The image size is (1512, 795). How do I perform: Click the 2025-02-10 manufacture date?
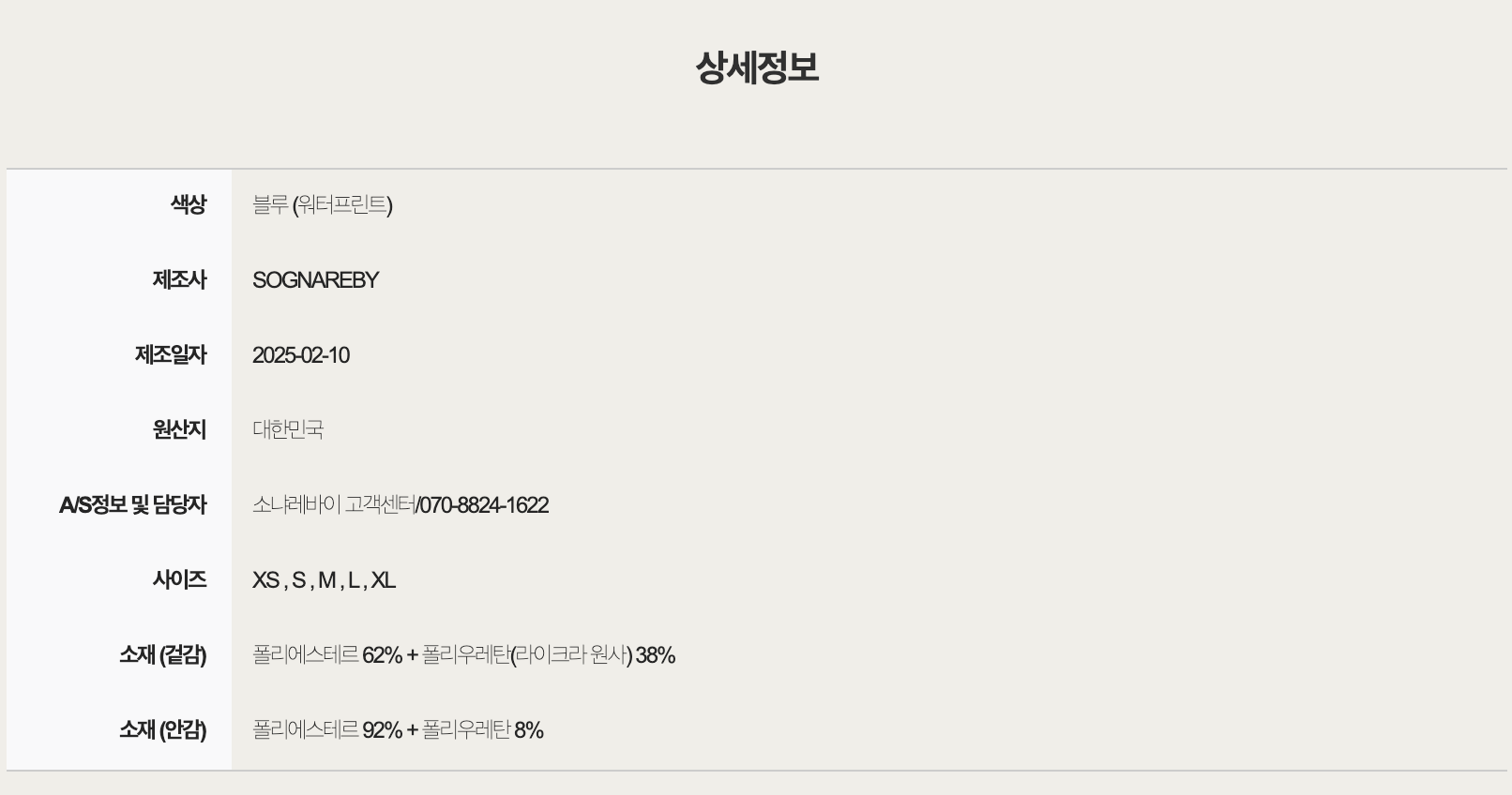[x=301, y=355]
